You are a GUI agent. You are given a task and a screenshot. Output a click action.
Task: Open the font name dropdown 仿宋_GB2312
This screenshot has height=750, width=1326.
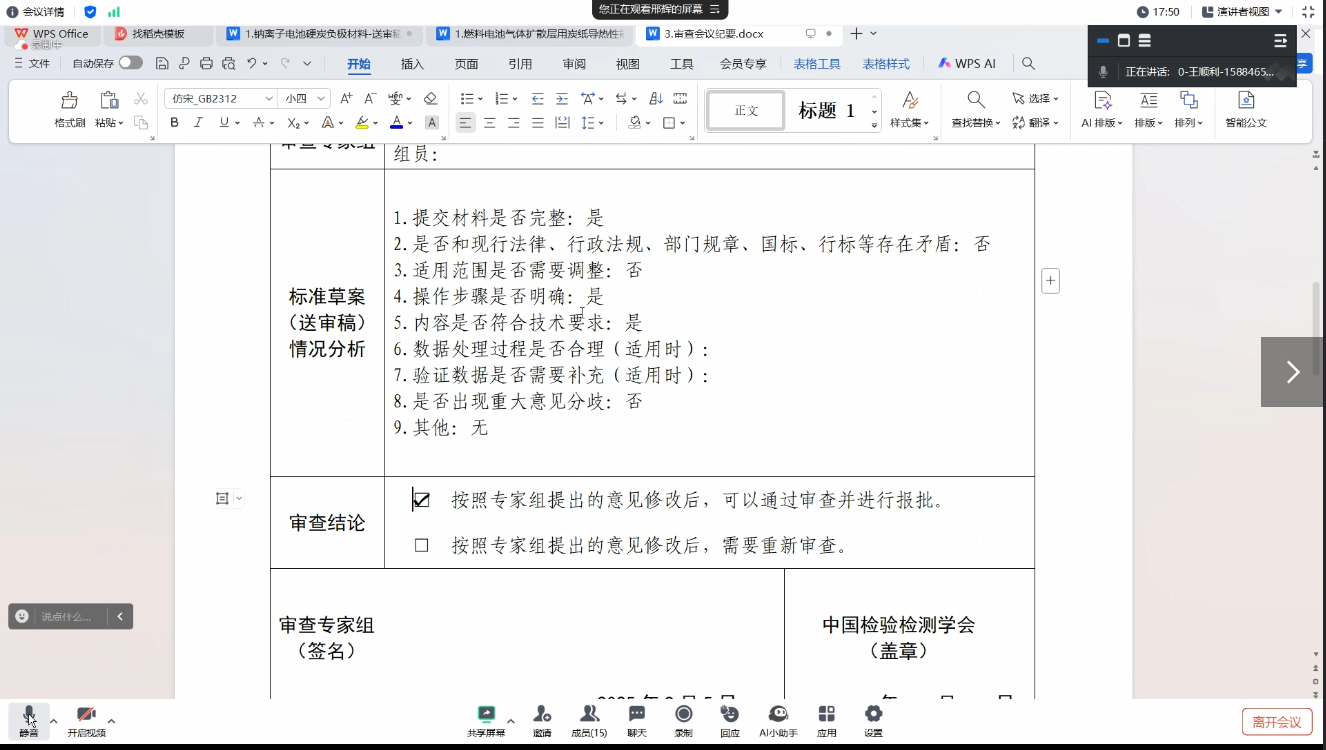pyautogui.click(x=220, y=98)
